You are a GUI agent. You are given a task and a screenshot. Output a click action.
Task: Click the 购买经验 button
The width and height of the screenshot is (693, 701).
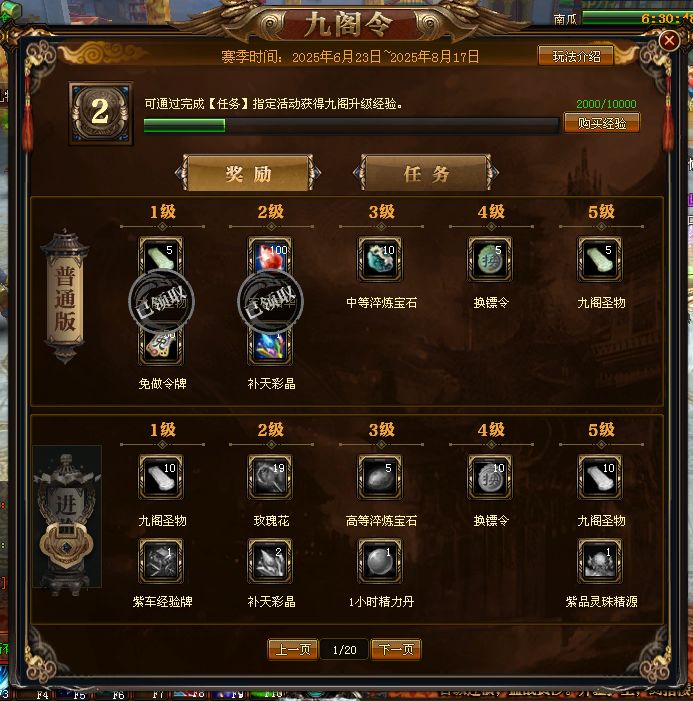(x=602, y=123)
